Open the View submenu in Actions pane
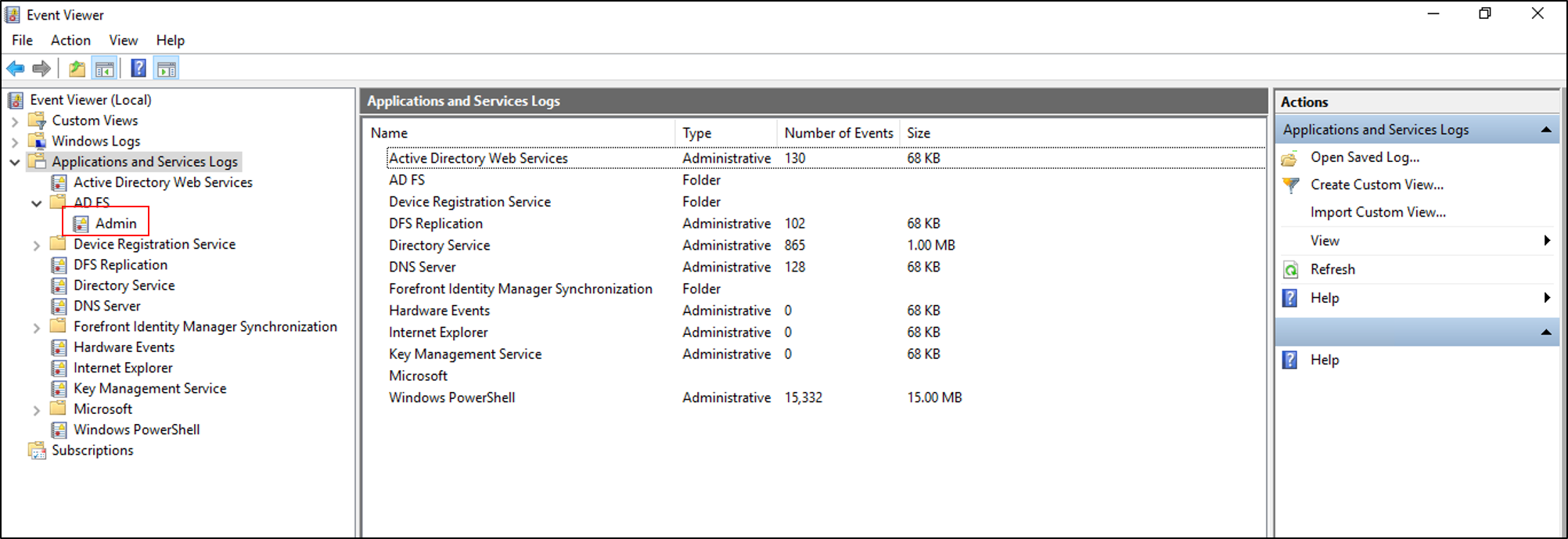This screenshot has height=539, width=1568. click(x=1325, y=241)
